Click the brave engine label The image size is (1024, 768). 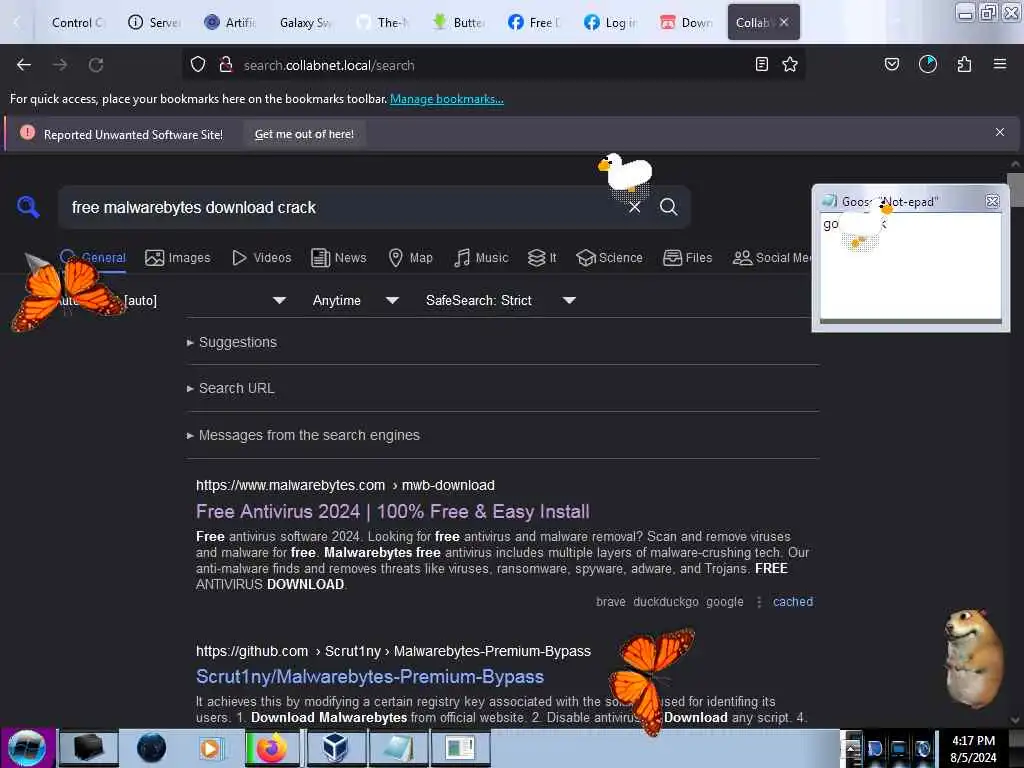(x=611, y=601)
